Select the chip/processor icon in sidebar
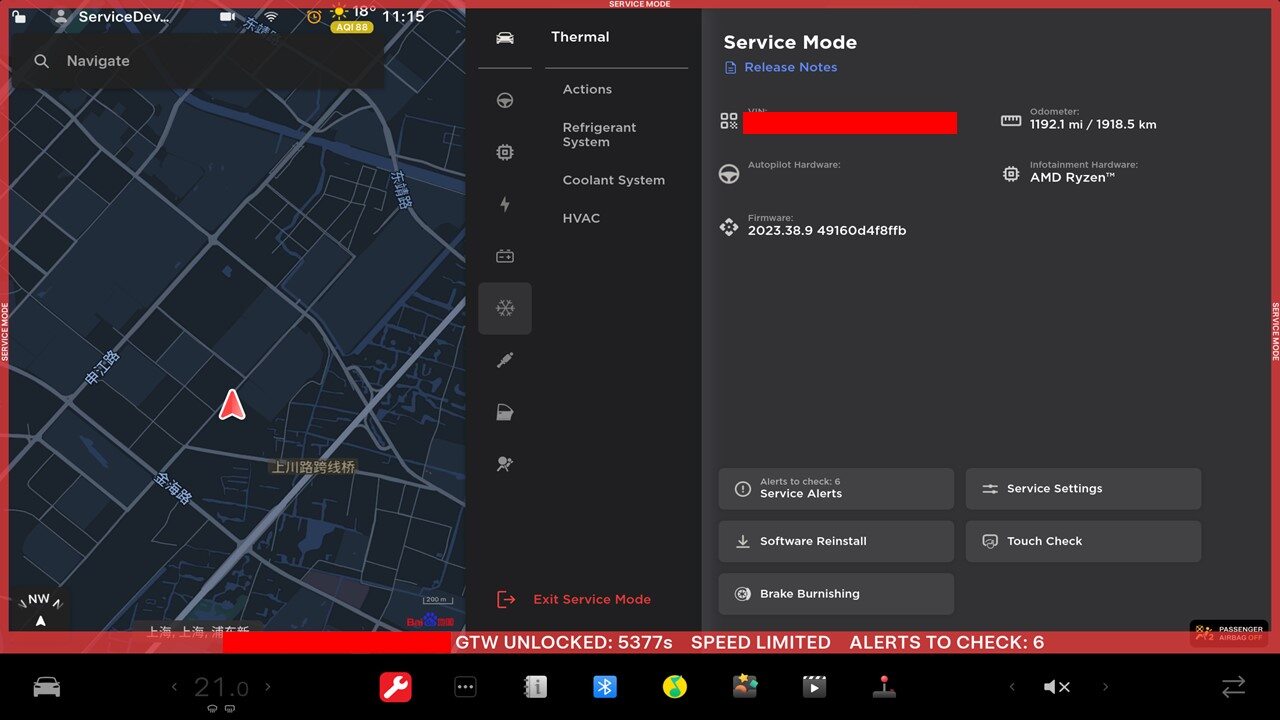Viewport: 1280px width, 720px height. click(x=505, y=153)
